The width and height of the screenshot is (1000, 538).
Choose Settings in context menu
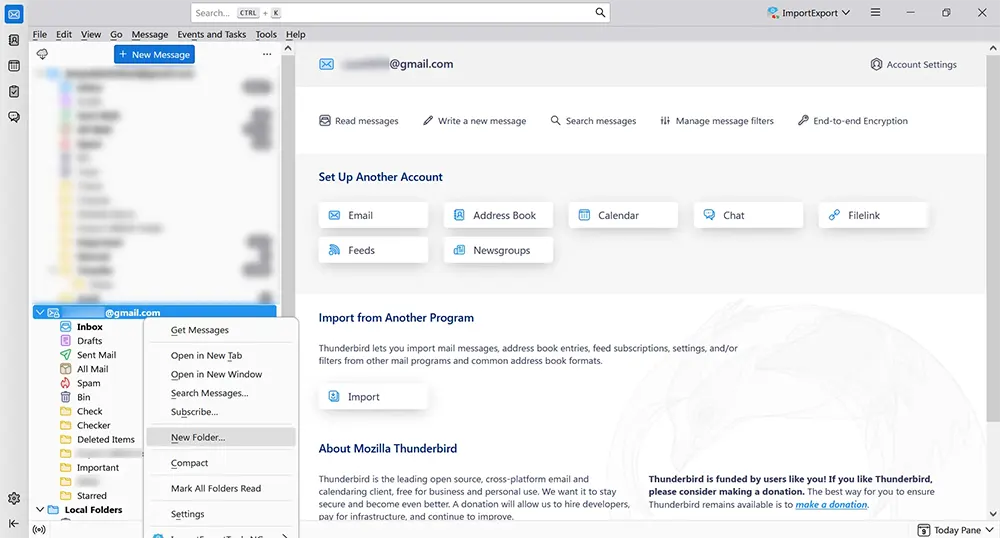click(221, 514)
